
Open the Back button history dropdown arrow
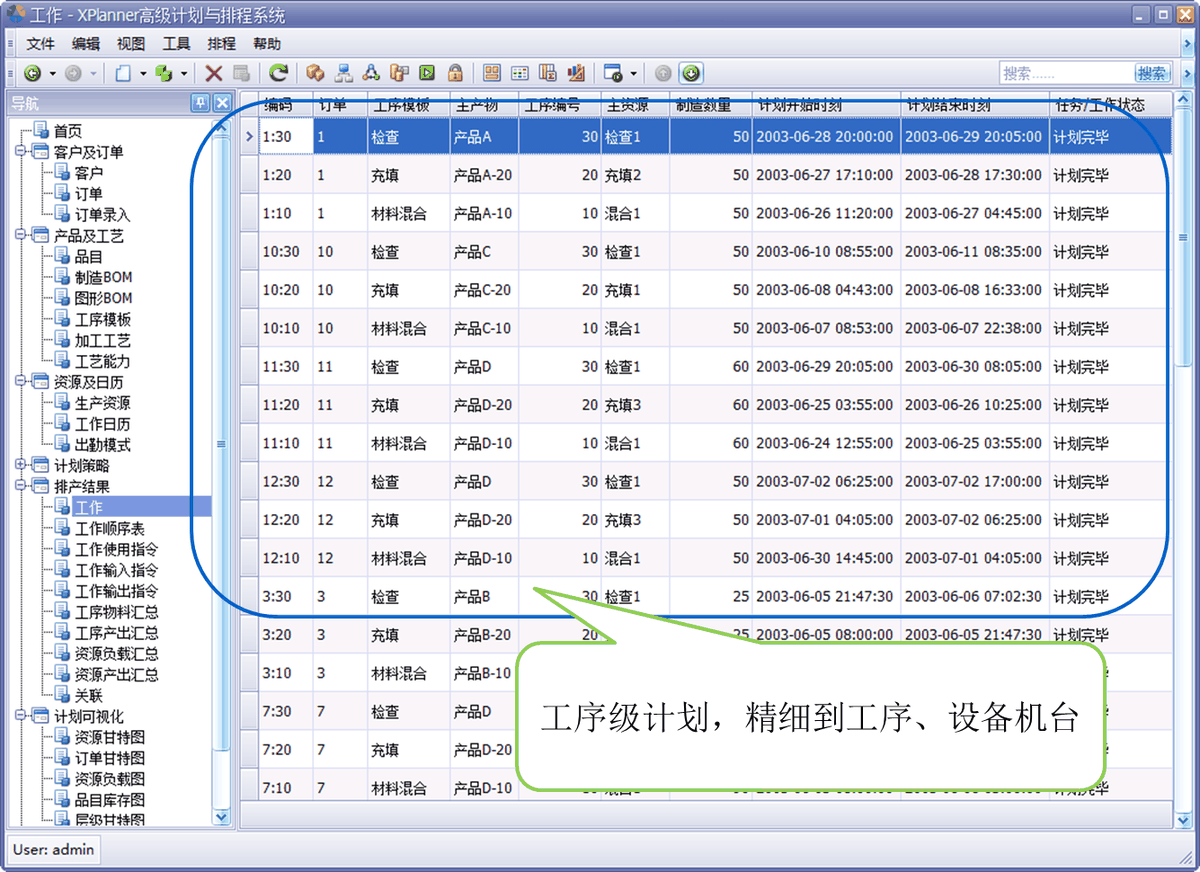(53, 73)
